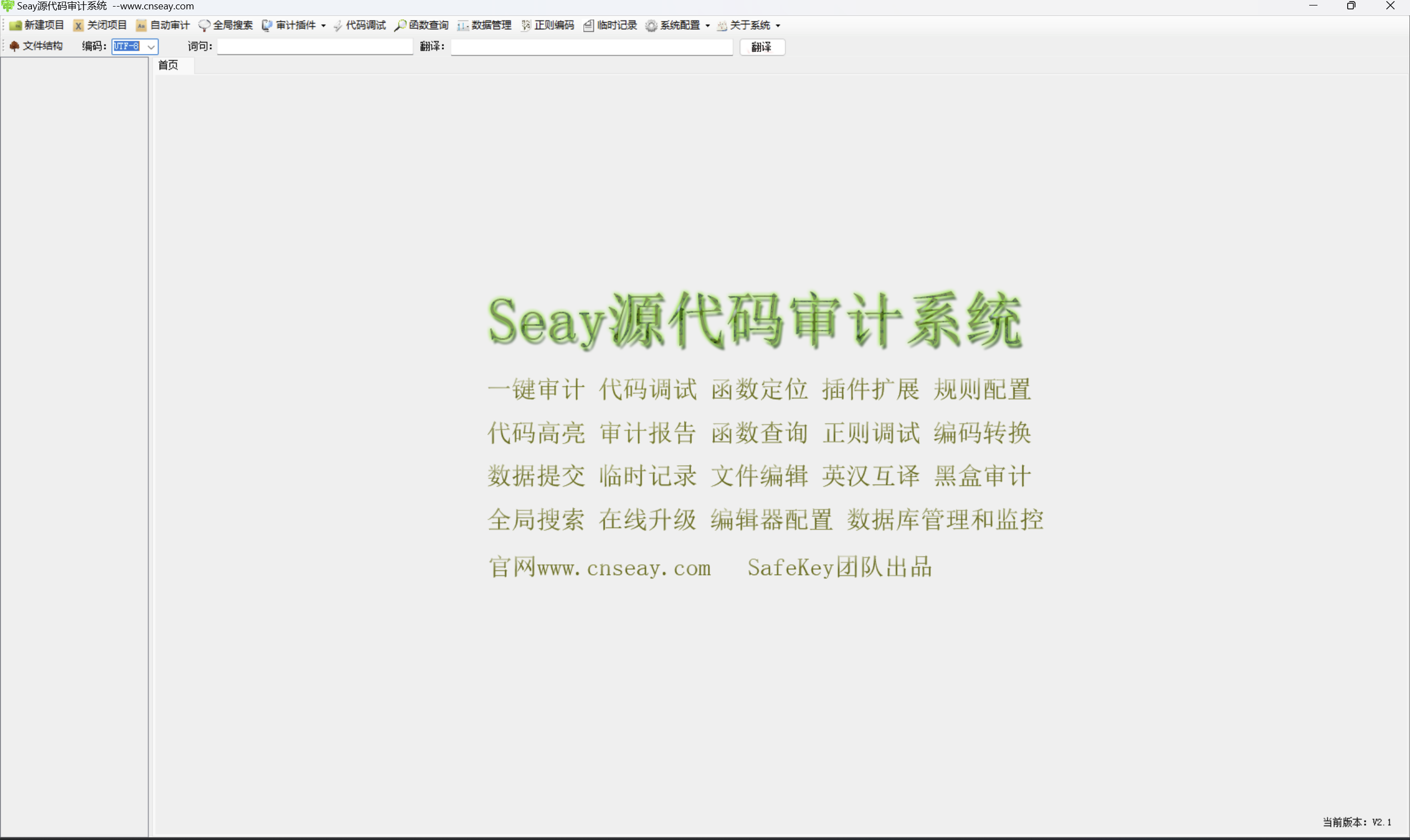This screenshot has height=840, width=1410.
Task: Open 全局搜索 global search
Action: [x=226, y=25]
